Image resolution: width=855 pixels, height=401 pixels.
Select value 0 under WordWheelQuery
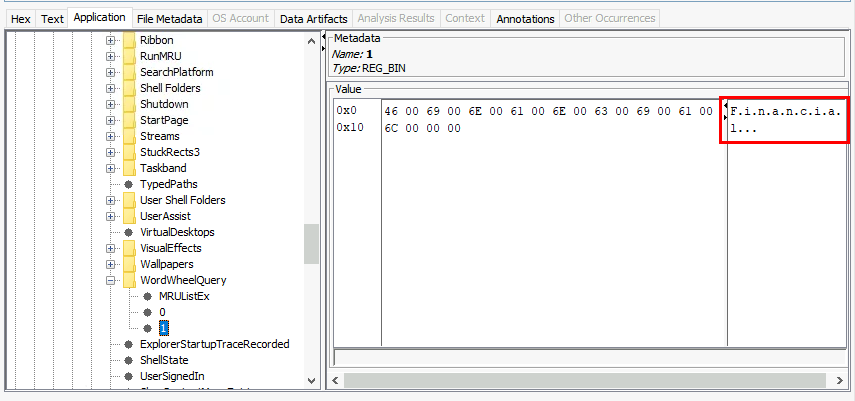pyautogui.click(x=162, y=312)
